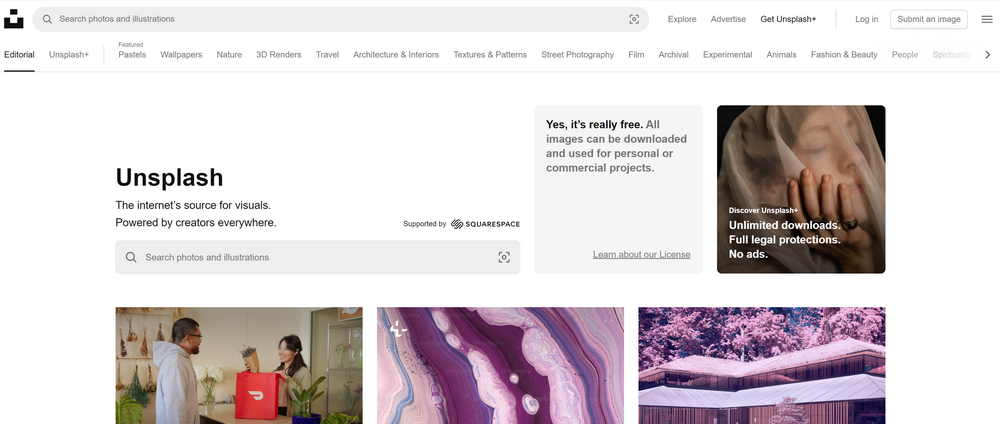1000x424 pixels.
Task: Open the Film category
Action: (x=636, y=55)
